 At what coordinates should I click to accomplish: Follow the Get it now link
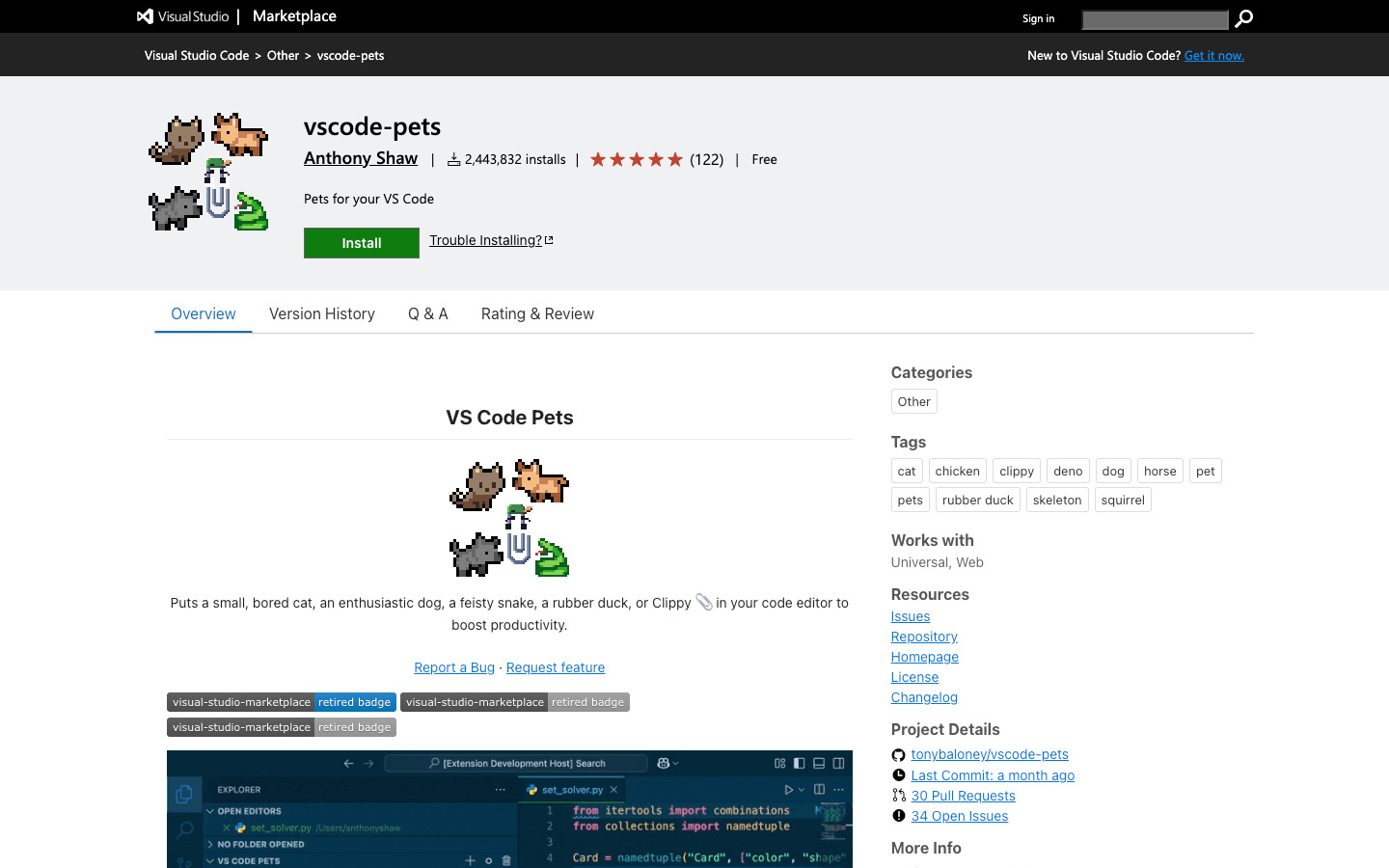pyautogui.click(x=1214, y=55)
